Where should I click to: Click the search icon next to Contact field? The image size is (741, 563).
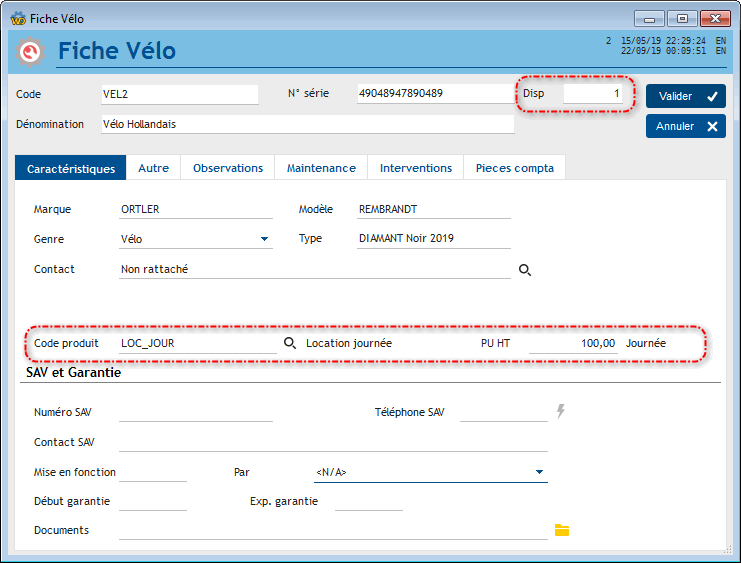[x=525, y=270]
